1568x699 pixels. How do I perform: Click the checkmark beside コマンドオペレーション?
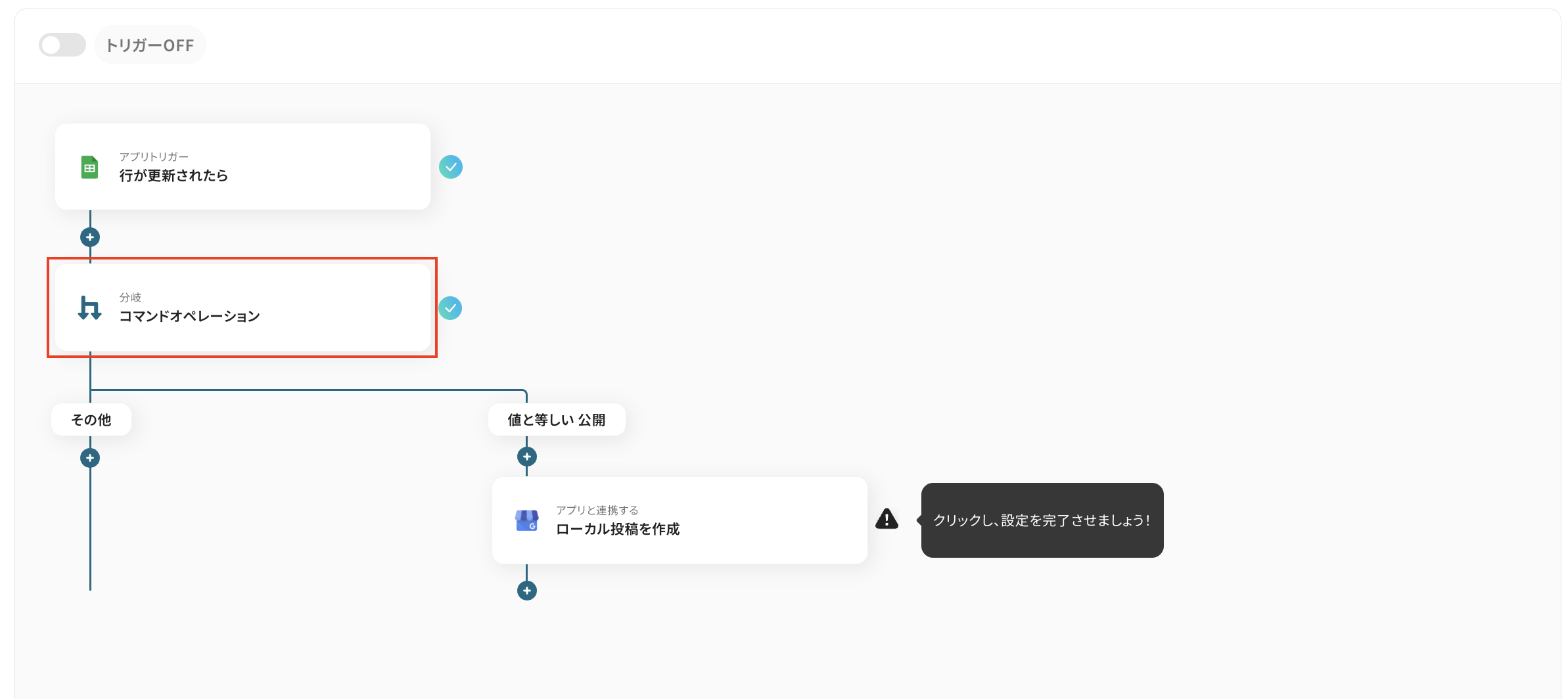[x=451, y=307]
